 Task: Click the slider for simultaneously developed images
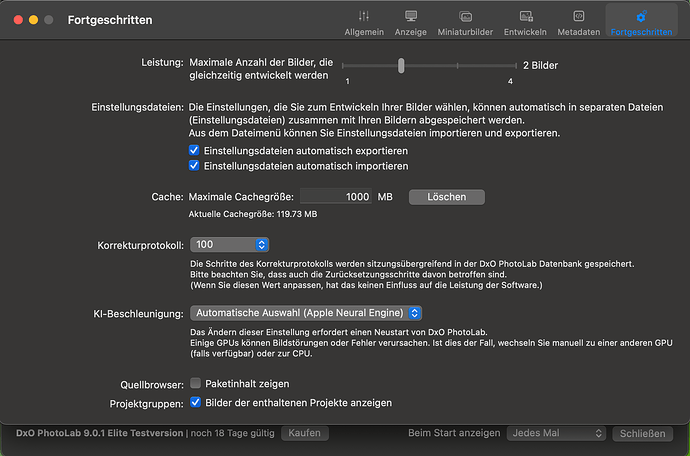[401, 65]
